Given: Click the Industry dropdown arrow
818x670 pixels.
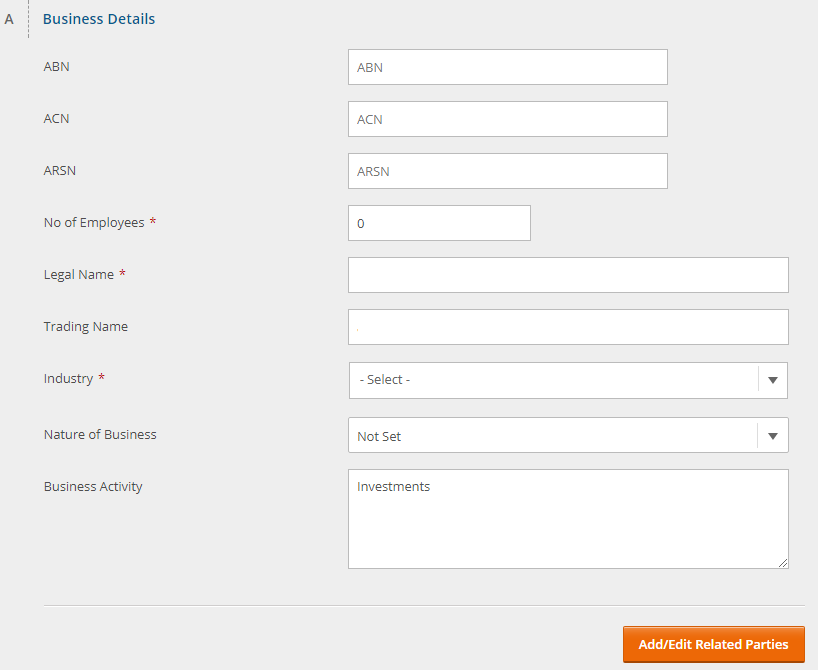Looking at the screenshot, I should (773, 380).
